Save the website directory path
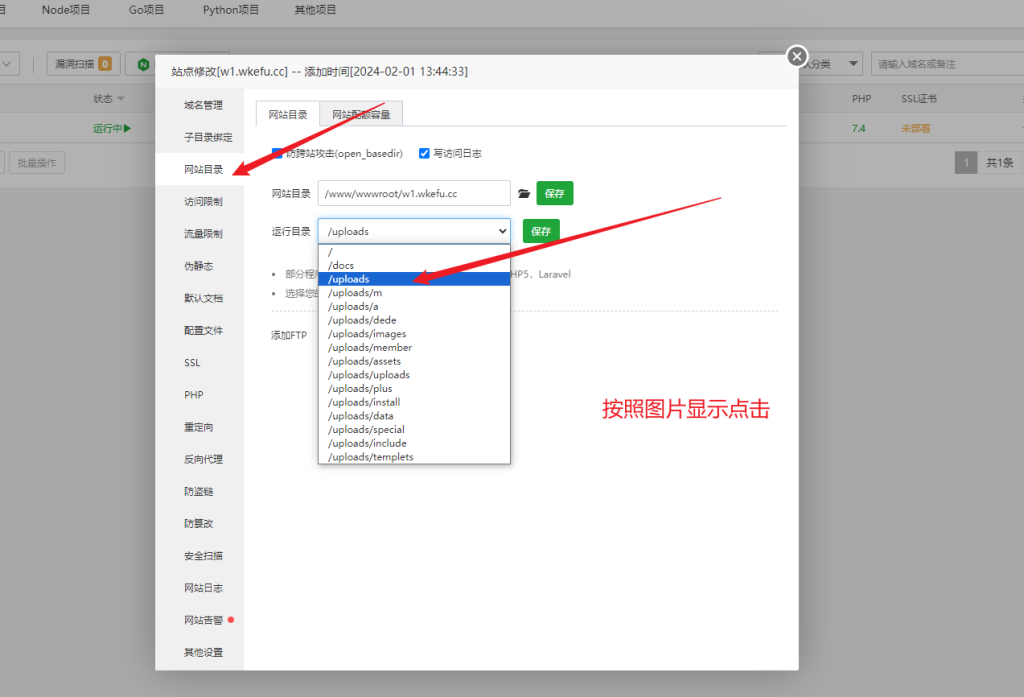This screenshot has width=1024, height=697. point(554,194)
